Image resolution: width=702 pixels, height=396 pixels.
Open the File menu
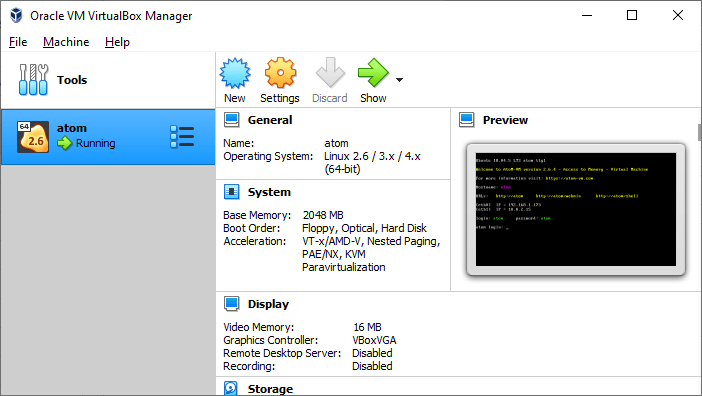pos(18,42)
